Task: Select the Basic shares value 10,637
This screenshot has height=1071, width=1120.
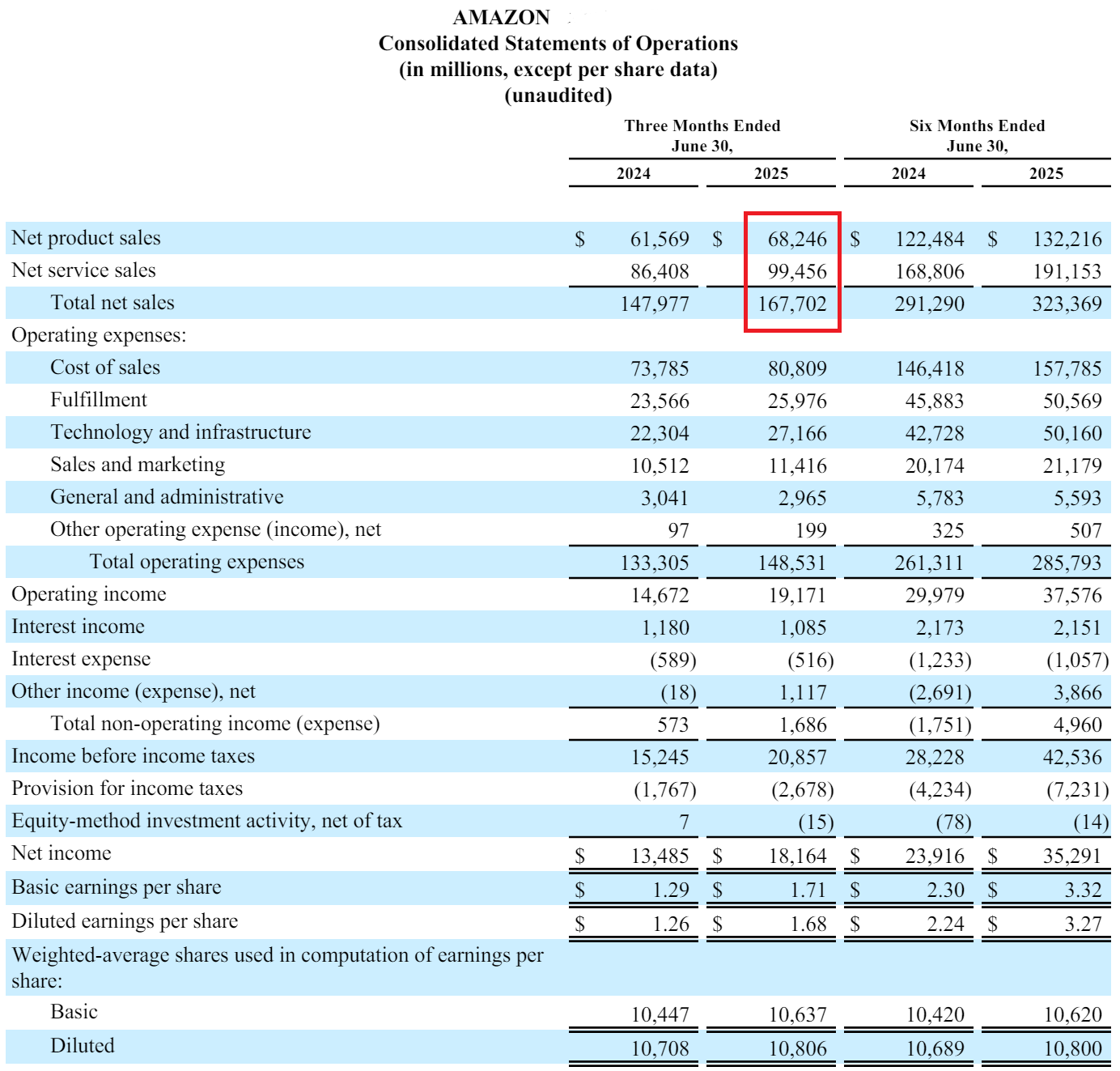Action: click(x=797, y=1014)
